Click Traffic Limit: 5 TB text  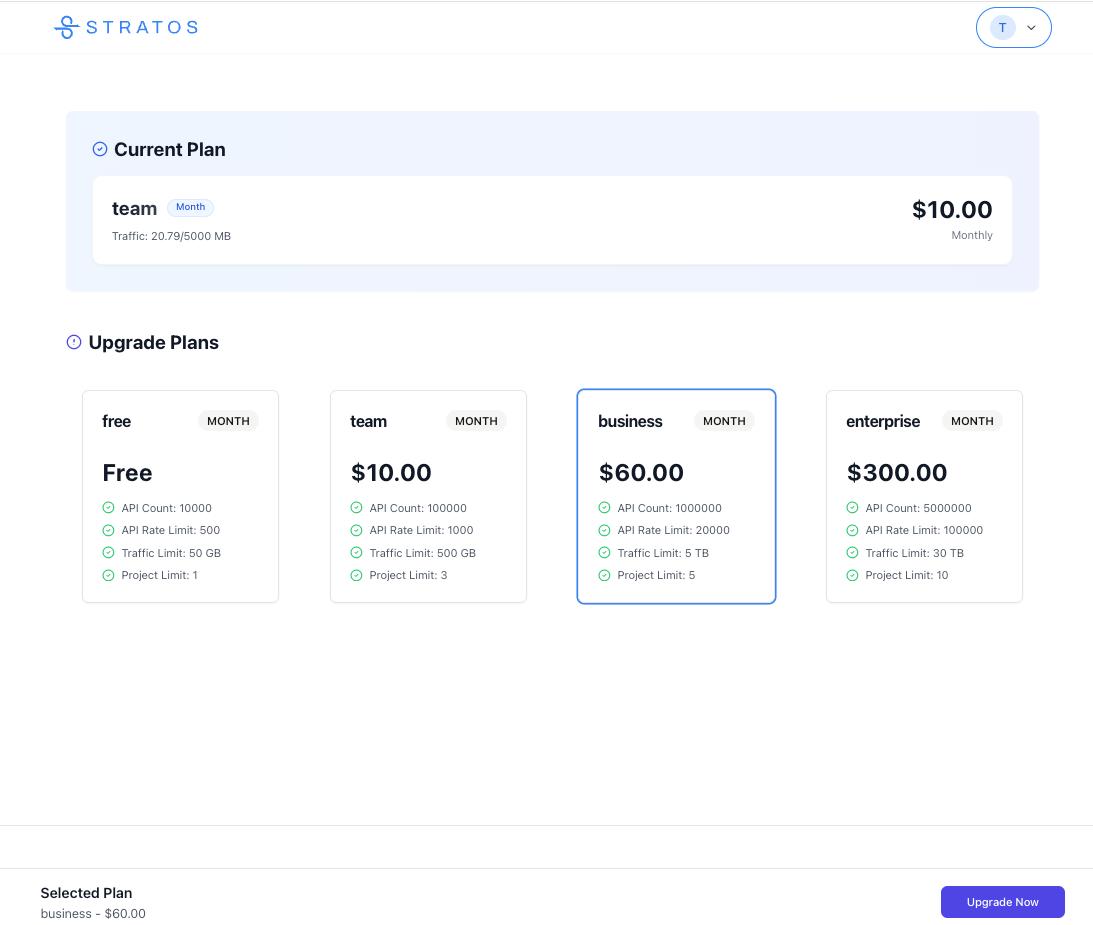point(663,553)
